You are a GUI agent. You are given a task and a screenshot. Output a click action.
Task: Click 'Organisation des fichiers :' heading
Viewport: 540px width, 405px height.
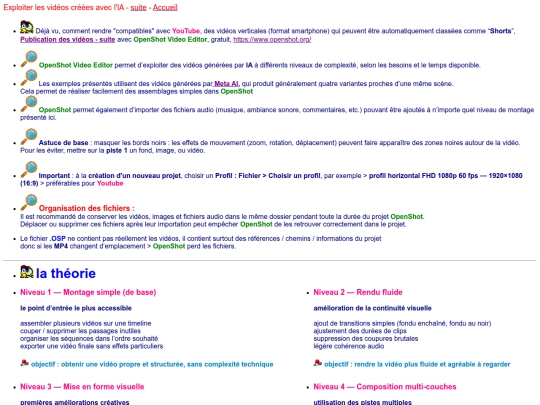[86, 208]
